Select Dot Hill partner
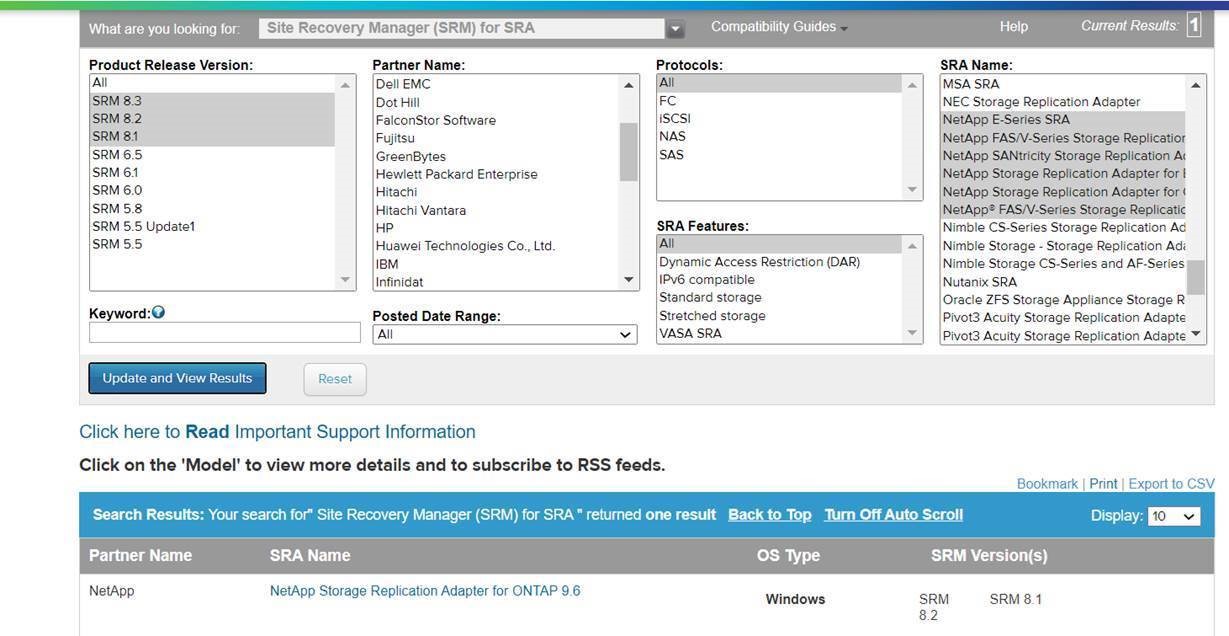This screenshot has height=636, width=1229. [496, 102]
